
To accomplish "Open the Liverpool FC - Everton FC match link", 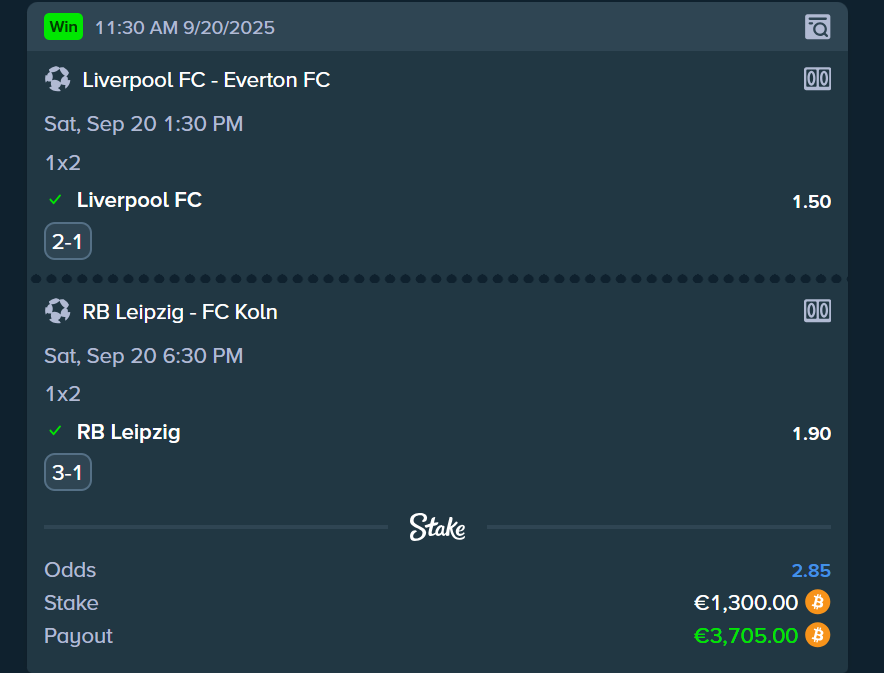I will pos(206,80).
